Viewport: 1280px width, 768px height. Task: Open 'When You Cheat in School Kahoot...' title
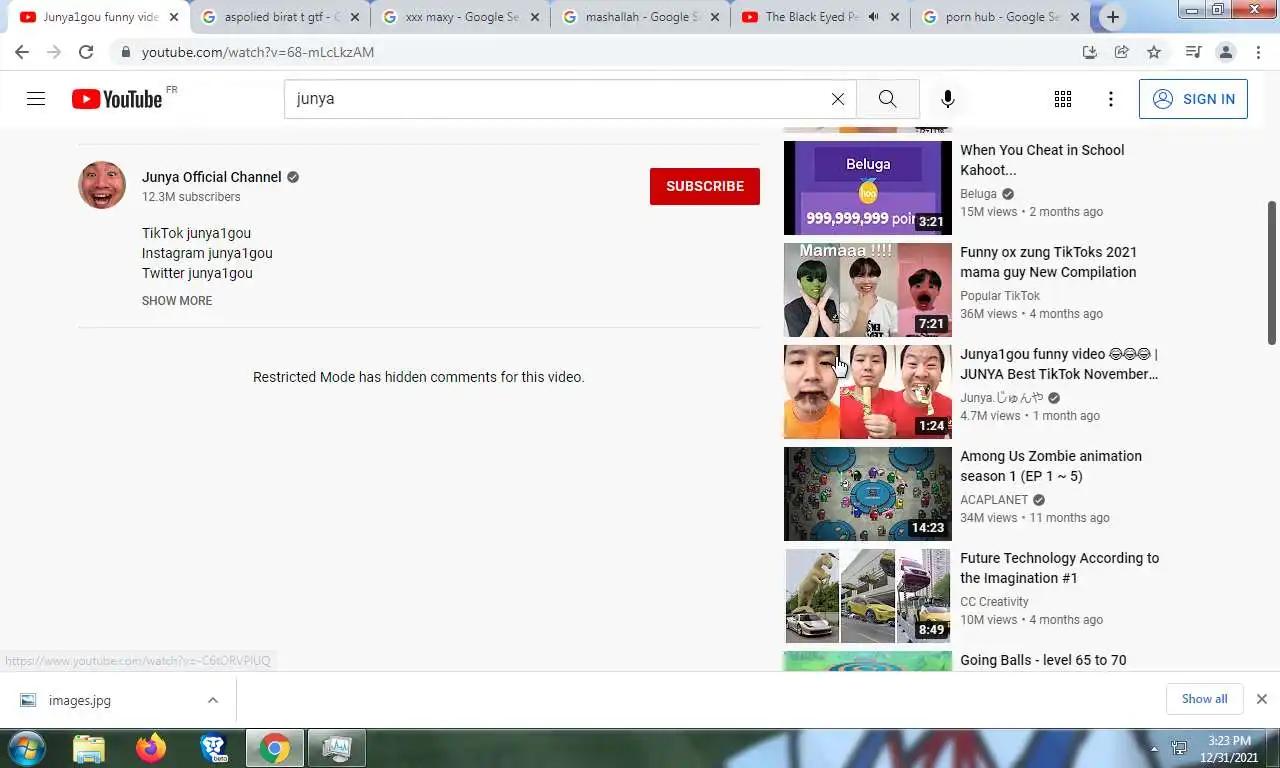(1042, 160)
